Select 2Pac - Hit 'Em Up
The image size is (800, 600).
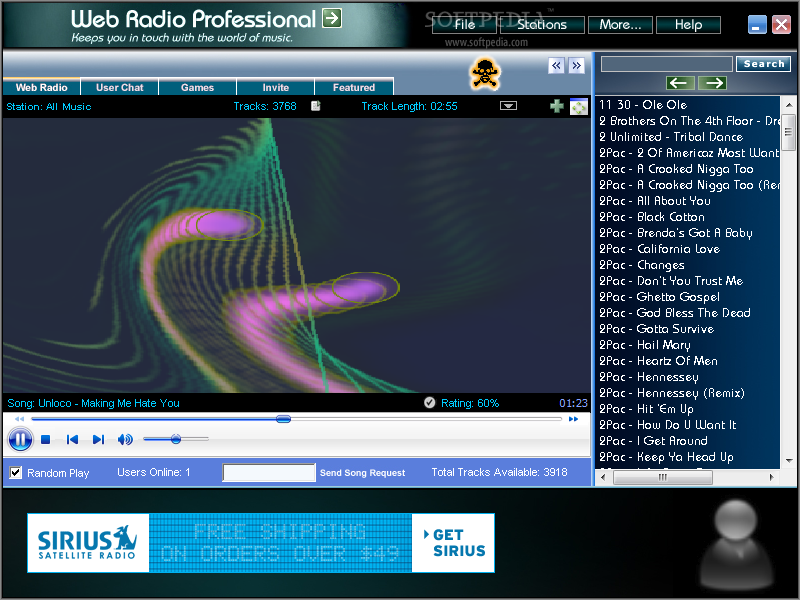pyautogui.click(x=646, y=409)
